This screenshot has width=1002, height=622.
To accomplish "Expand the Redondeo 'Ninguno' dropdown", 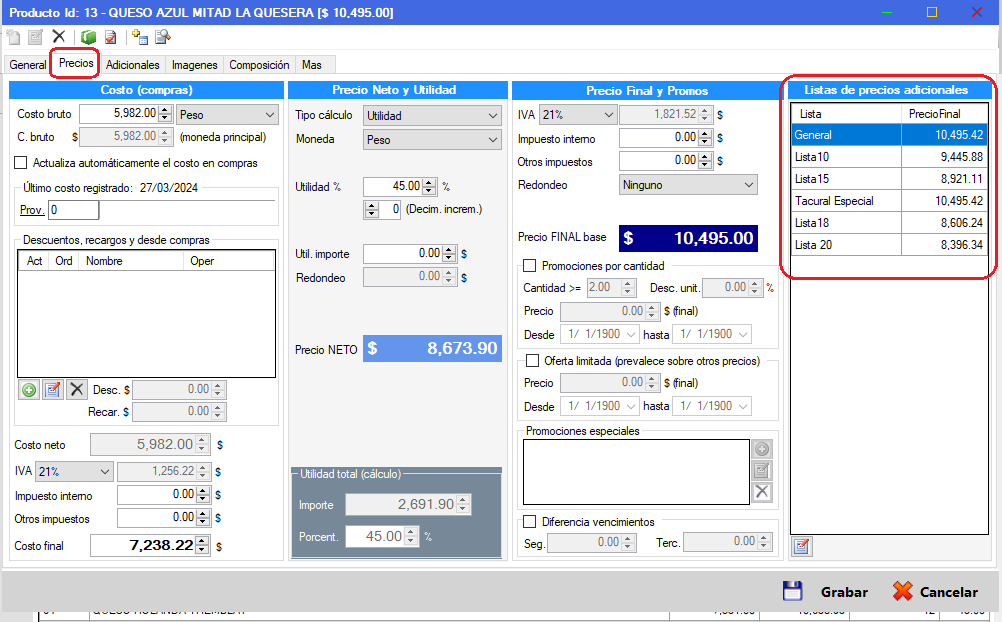I will 688,185.
